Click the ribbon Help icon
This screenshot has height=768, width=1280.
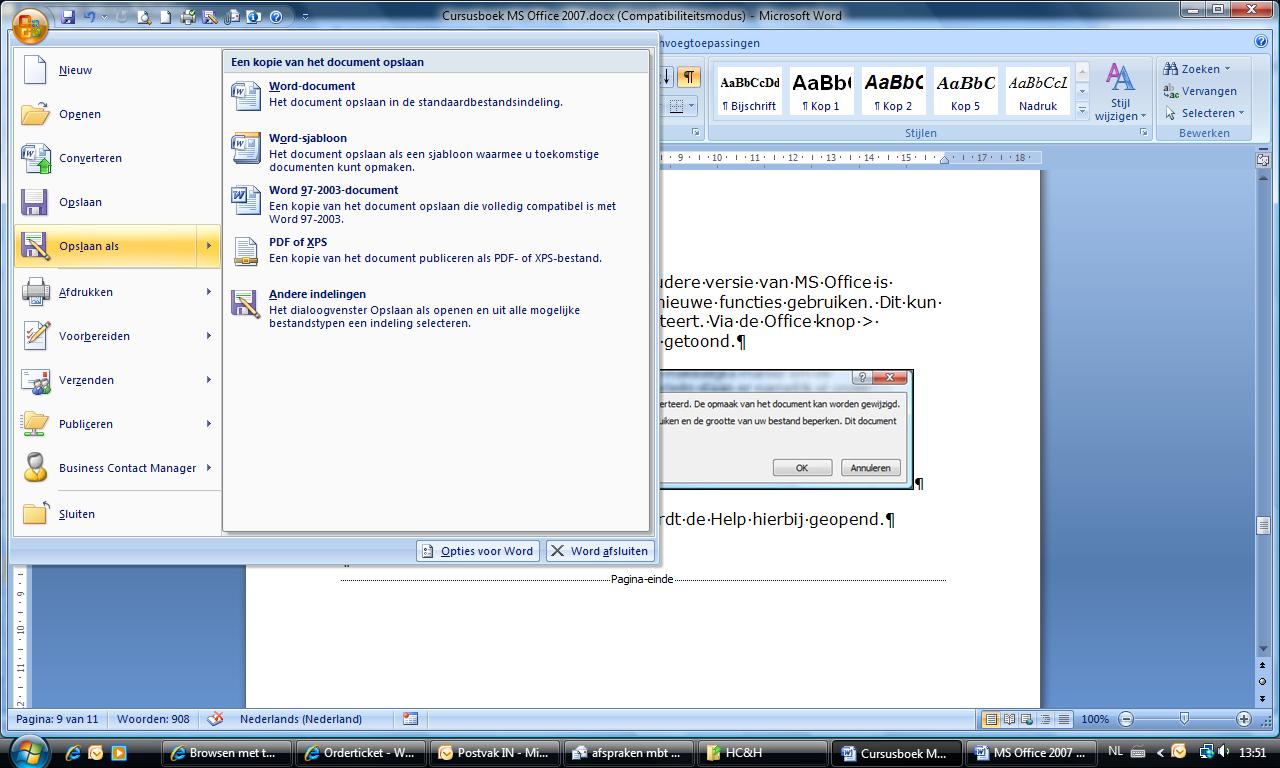[x=1261, y=42]
